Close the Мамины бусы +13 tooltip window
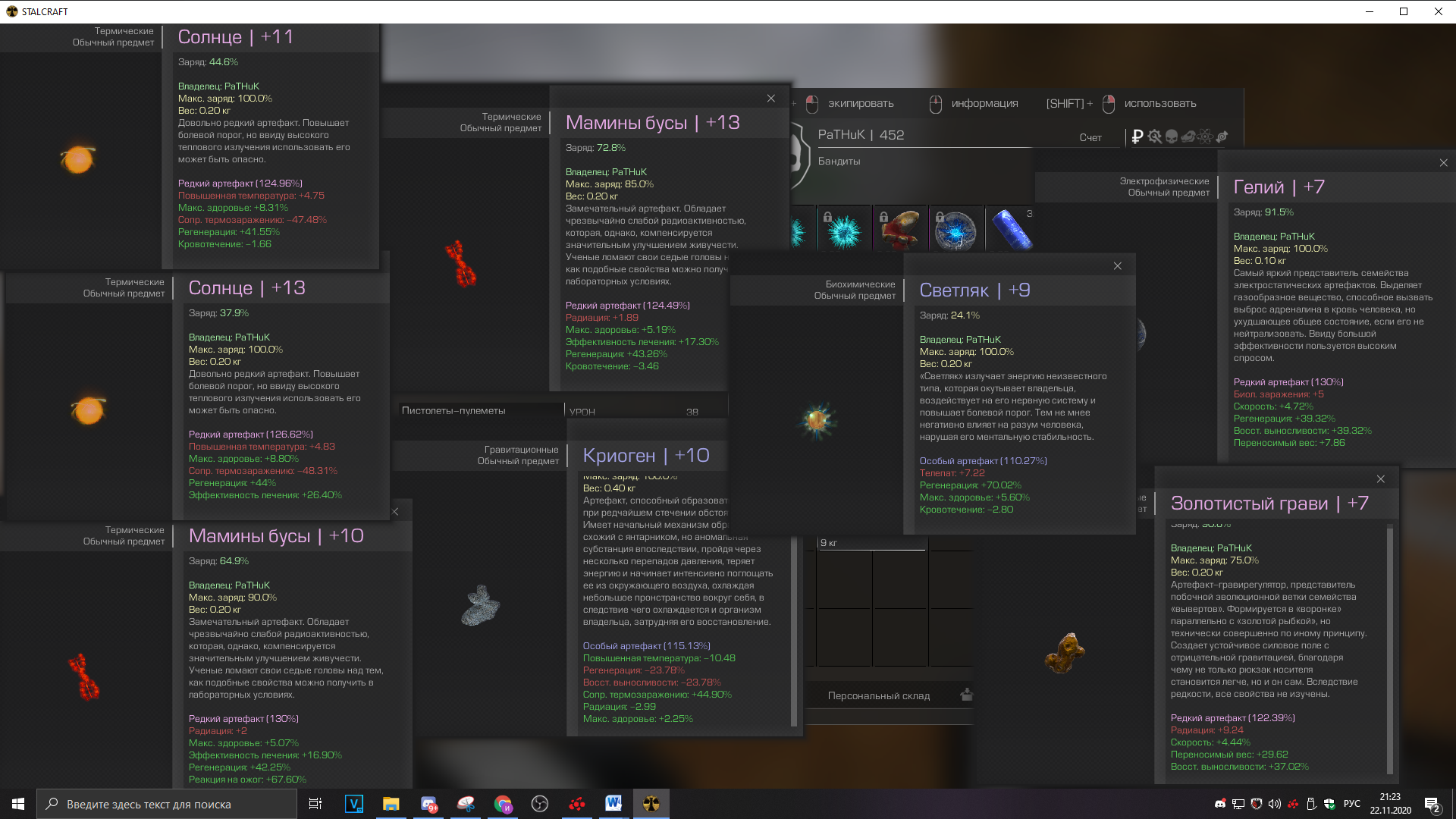 point(770,99)
